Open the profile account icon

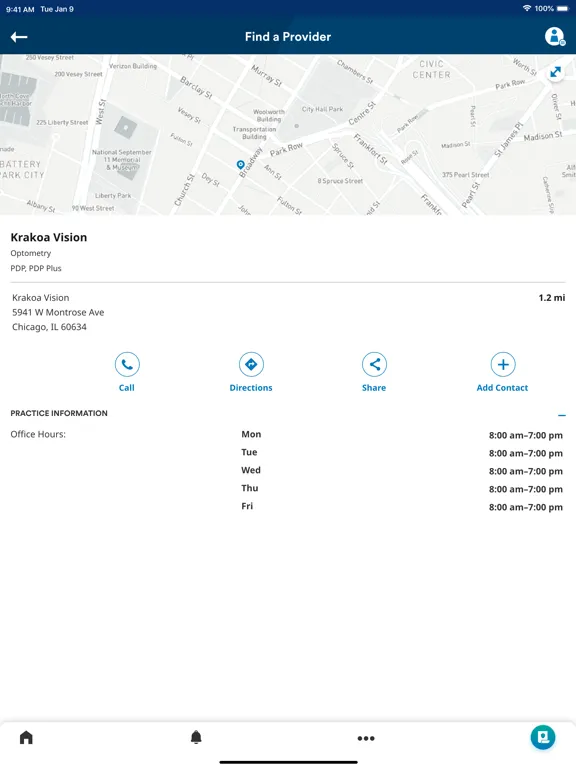(x=554, y=36)
